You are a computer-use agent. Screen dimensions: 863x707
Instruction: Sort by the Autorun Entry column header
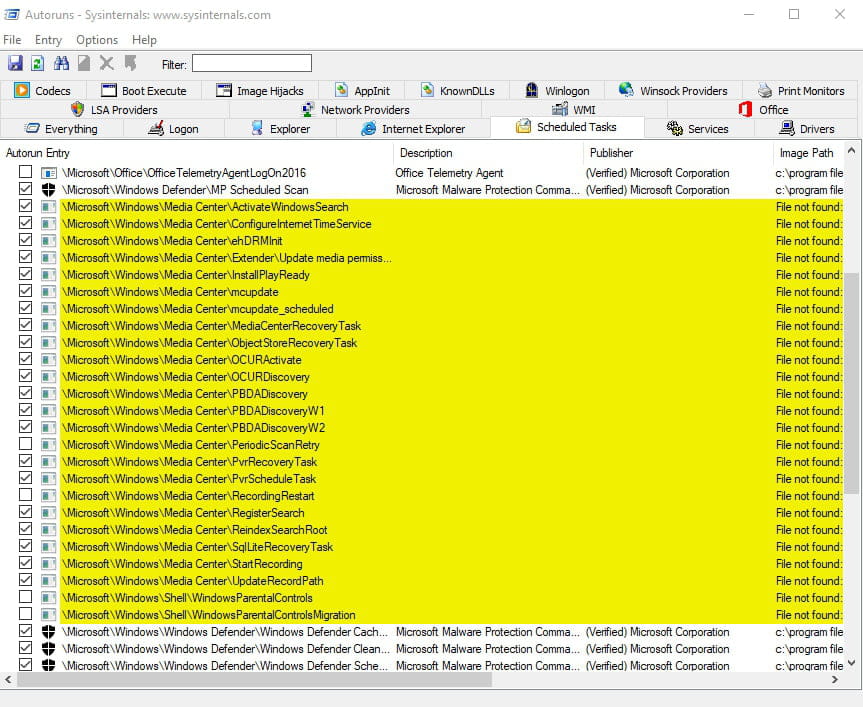tap(197, 153)
